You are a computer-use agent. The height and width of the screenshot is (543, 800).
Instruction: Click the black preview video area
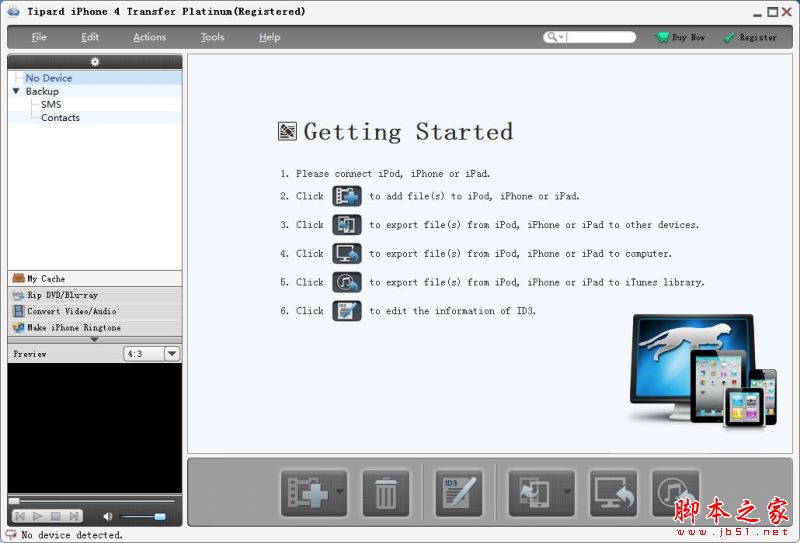95,428
